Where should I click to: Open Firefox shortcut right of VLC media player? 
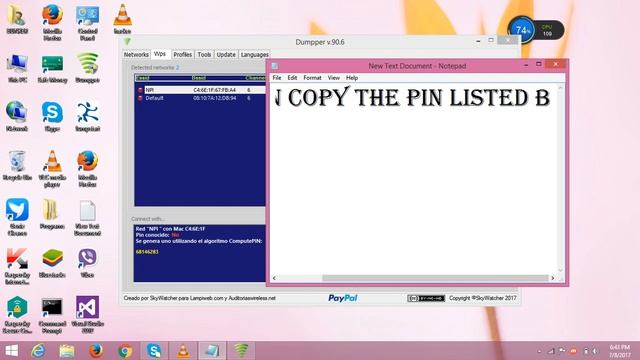point(87,169)
